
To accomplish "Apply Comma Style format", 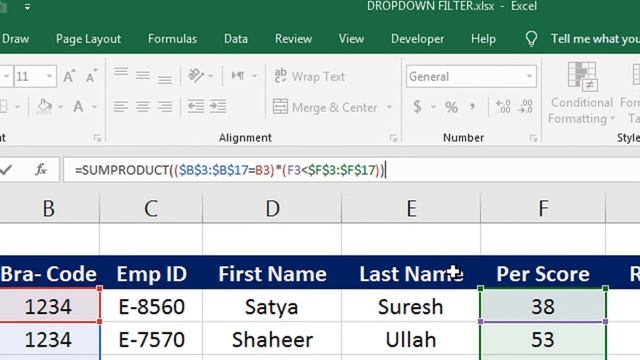I will (472, 107).
